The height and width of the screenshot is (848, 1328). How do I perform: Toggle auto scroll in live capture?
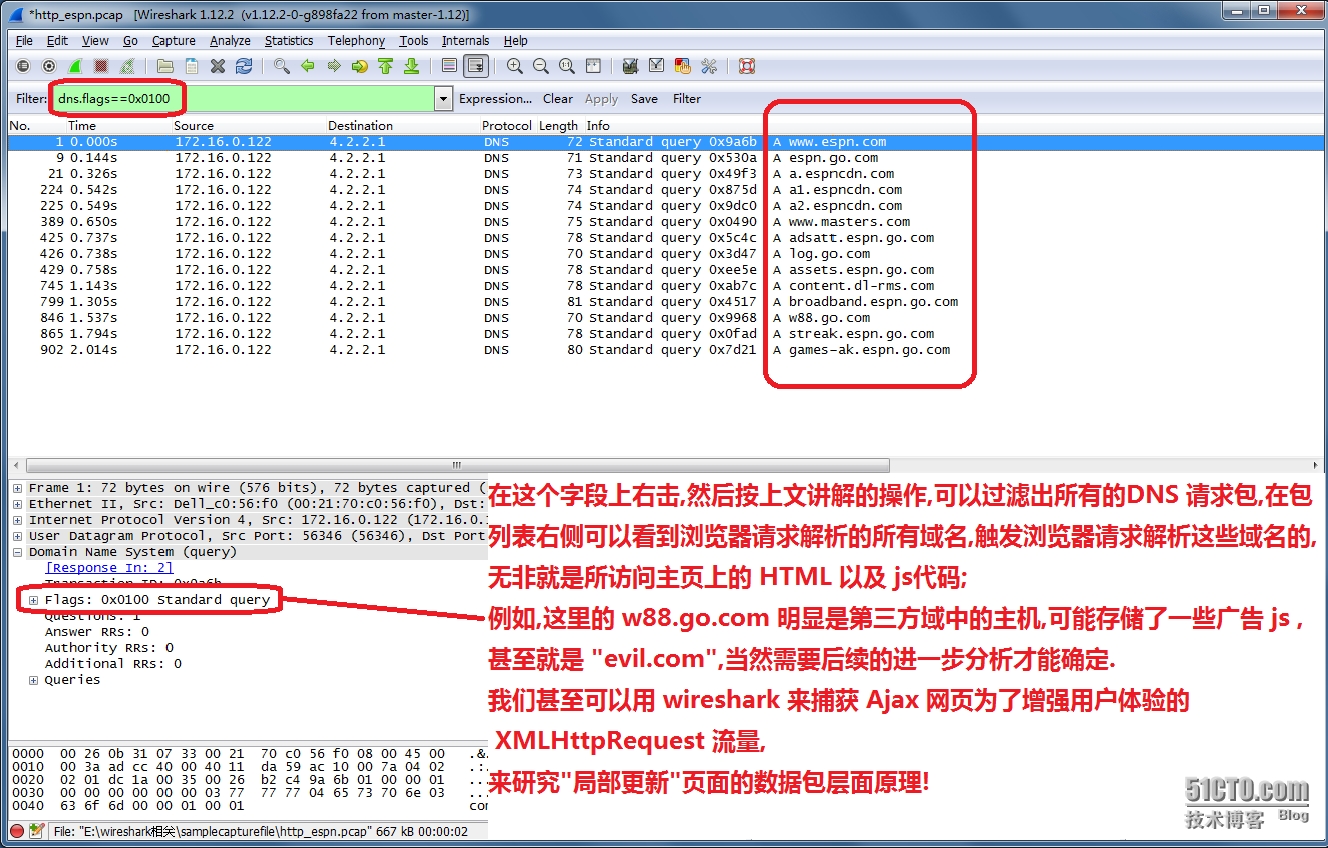coord(476,66)
